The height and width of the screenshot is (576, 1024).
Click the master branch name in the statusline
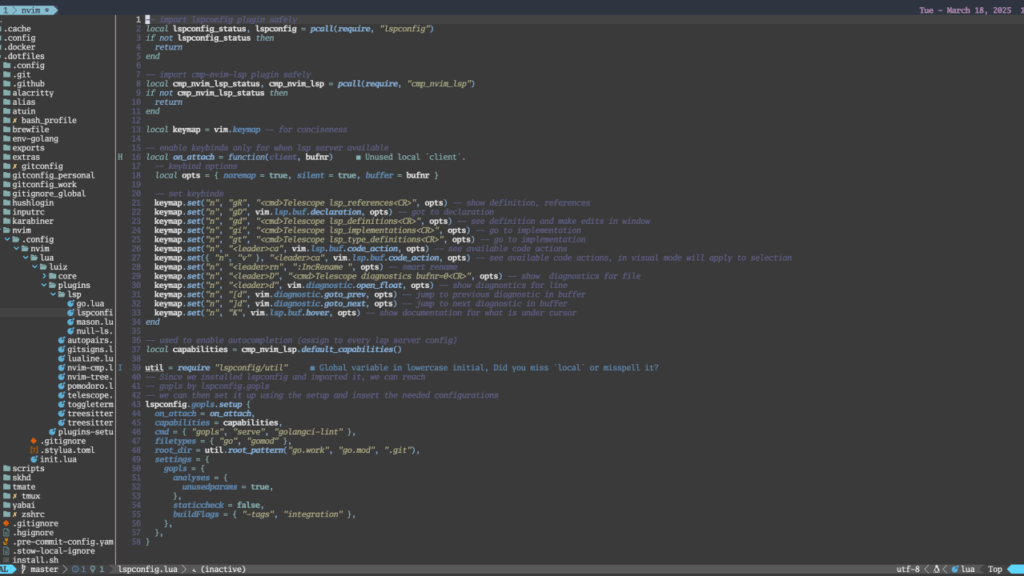(x=44, y=569)
